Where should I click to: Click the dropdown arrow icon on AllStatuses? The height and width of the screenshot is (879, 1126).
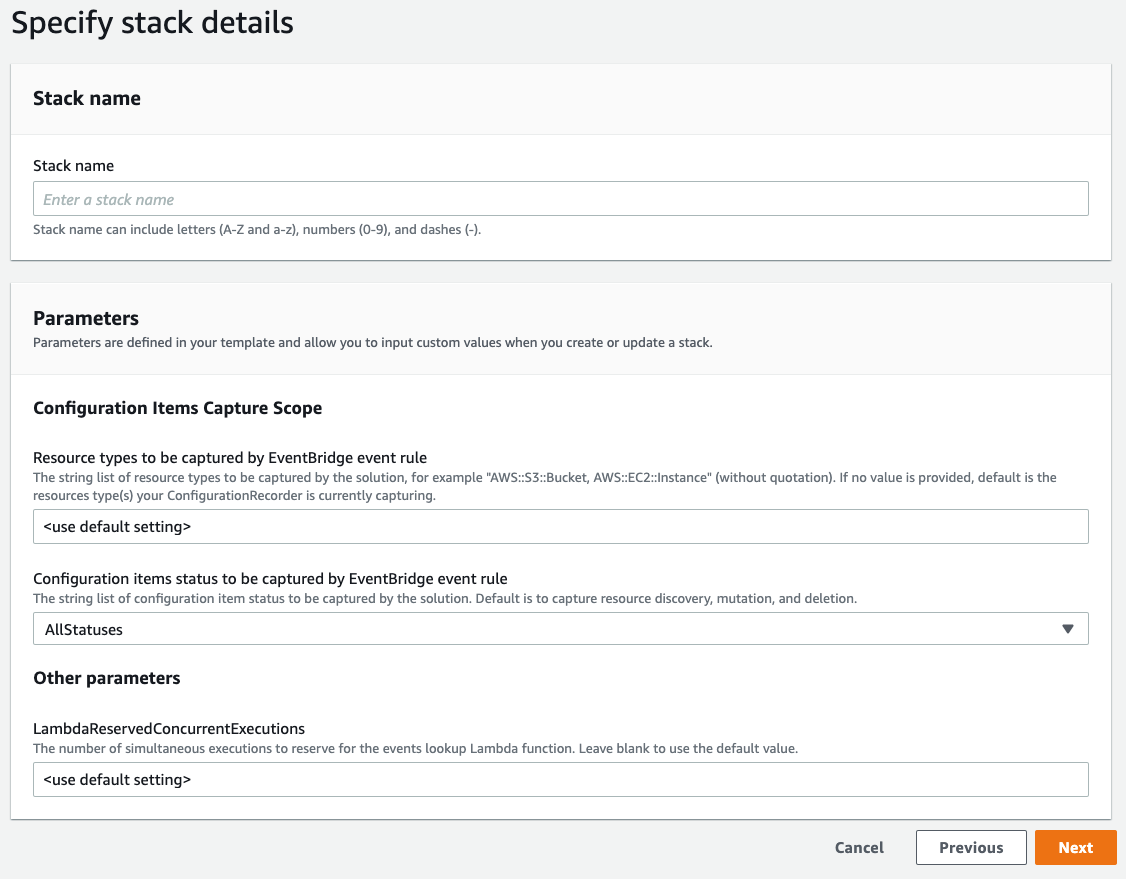click(x=1069, y=628)
